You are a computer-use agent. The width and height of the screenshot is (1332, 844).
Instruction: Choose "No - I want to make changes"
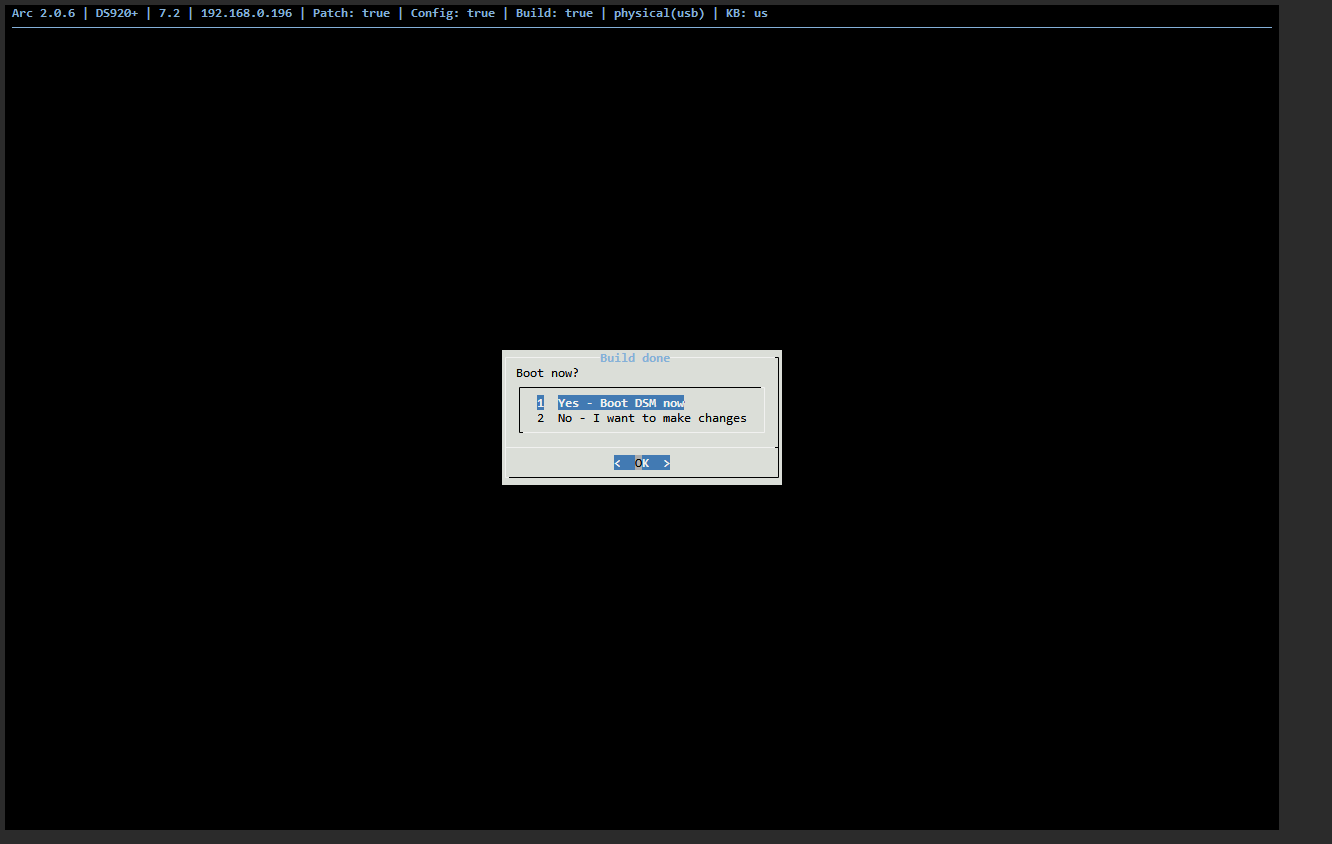(x=651, y=418)
